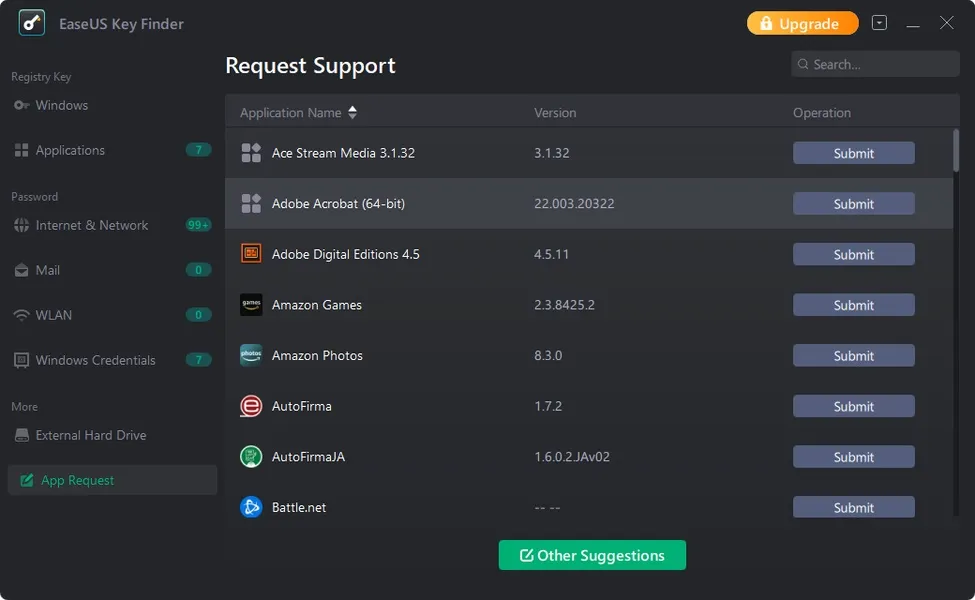The width and height of the screenshot is (975, 600).
Task: Click the Amazon Games app icon
Action: (251, 305)
